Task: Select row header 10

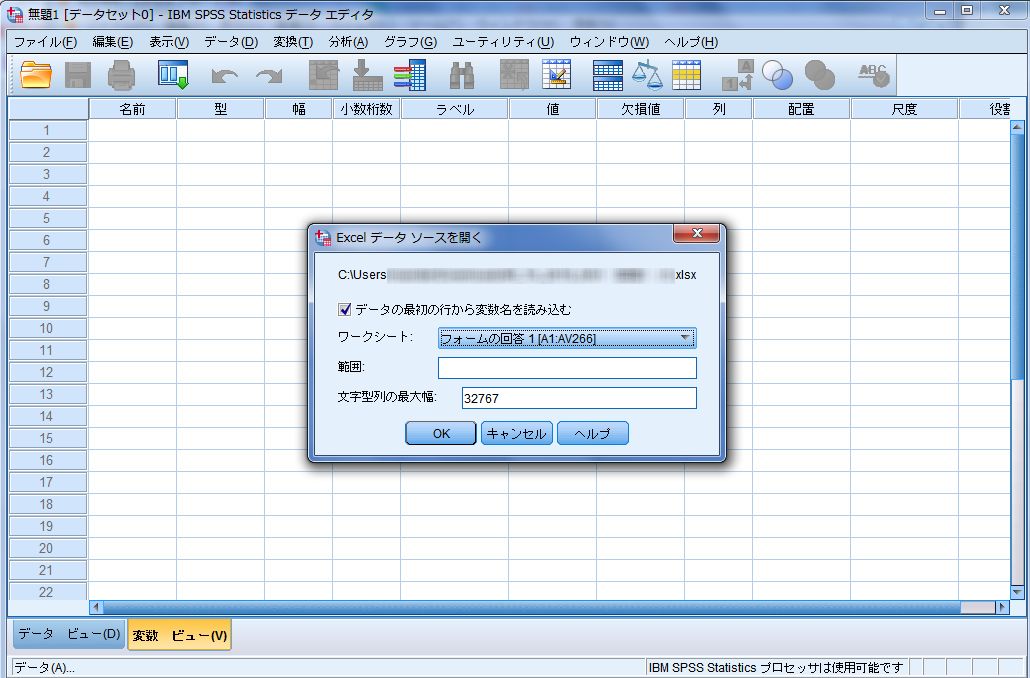Action: click(47, 328)
